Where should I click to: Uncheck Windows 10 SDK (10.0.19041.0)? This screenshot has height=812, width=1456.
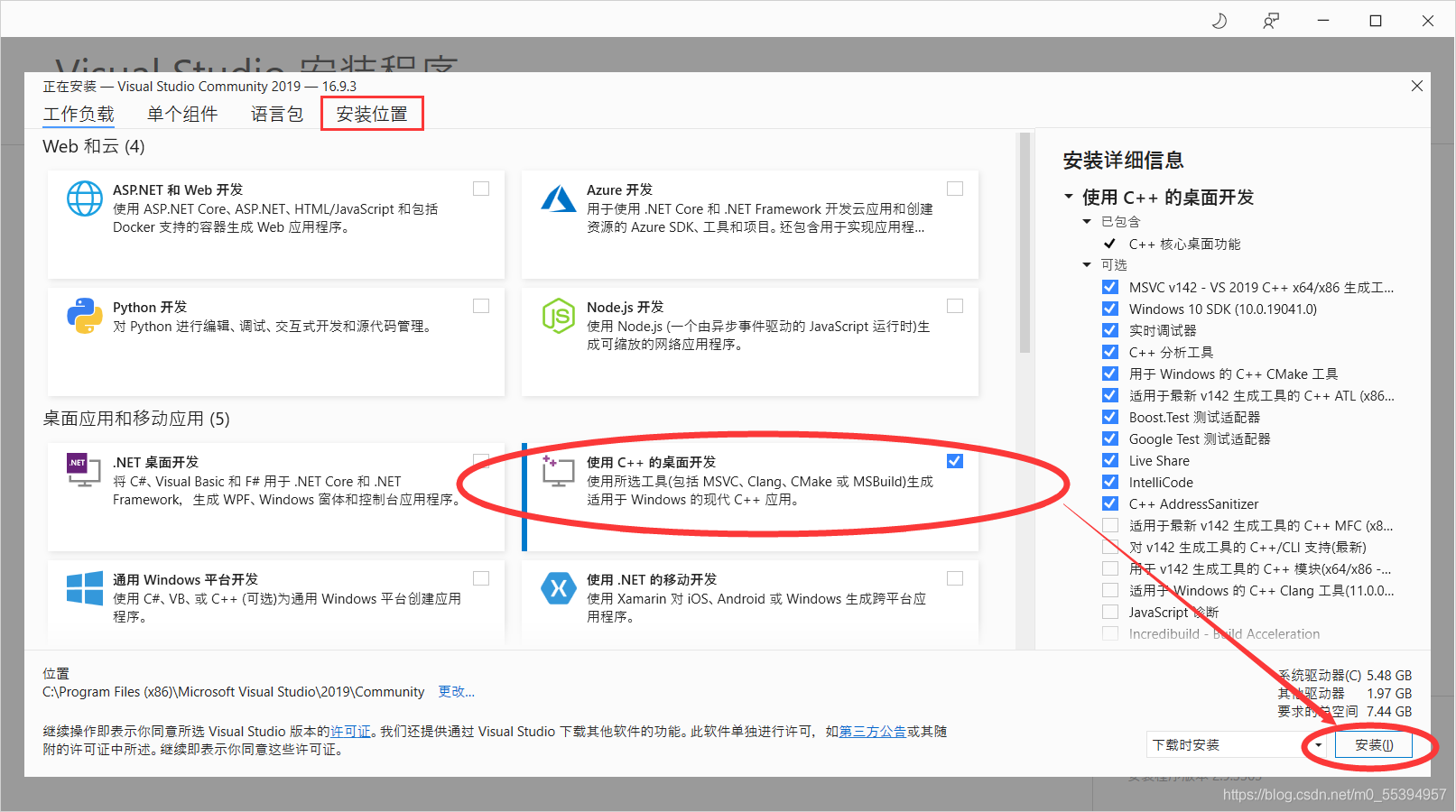pos(1110,309)
